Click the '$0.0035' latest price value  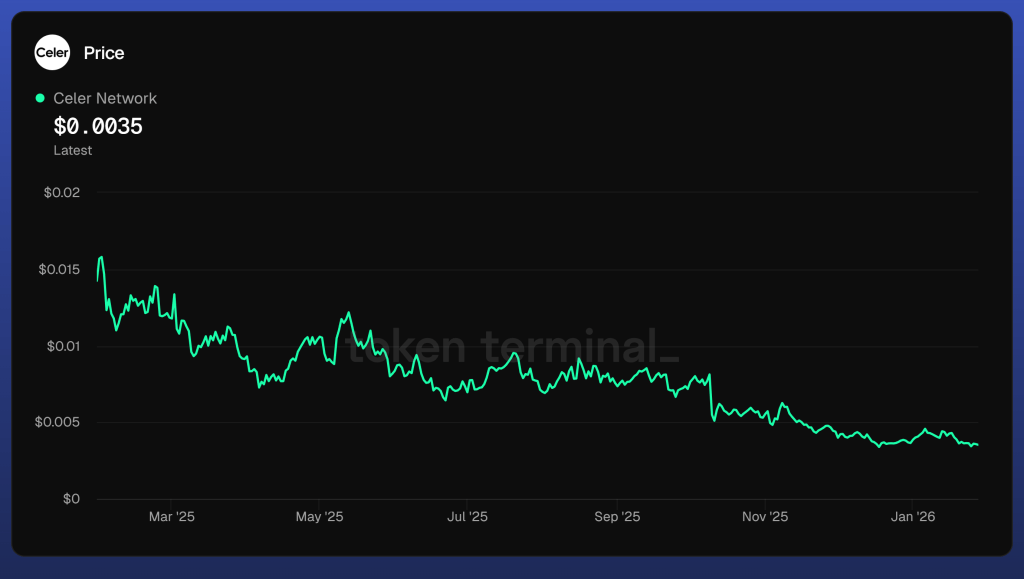click(98, 126)
